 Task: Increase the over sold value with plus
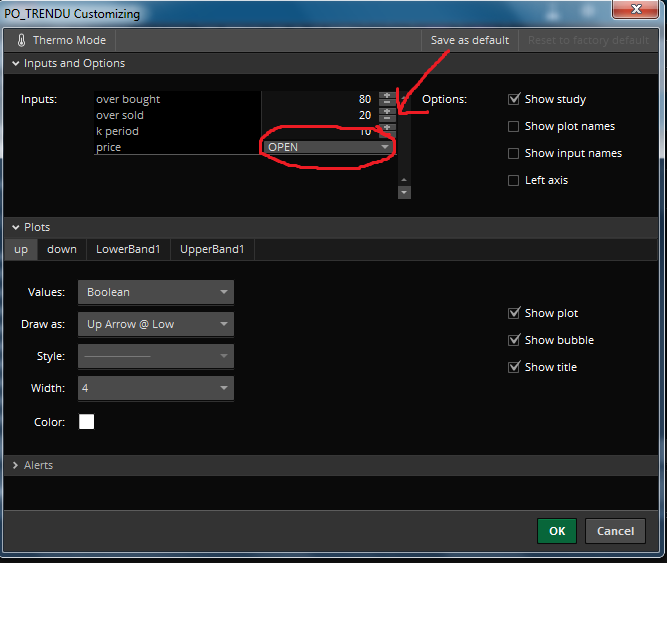click(x=387, y=111)
